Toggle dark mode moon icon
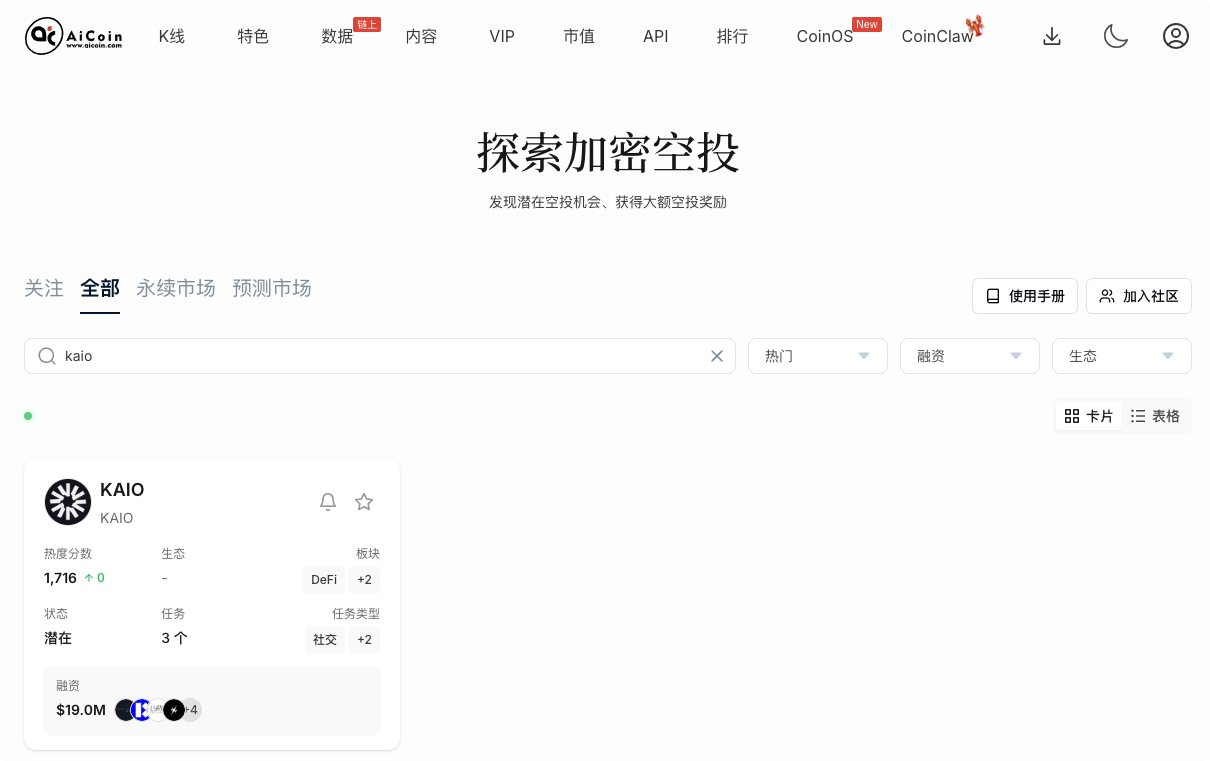Viewport: 1210px width, 761px height. click(x=1115, y=37)
